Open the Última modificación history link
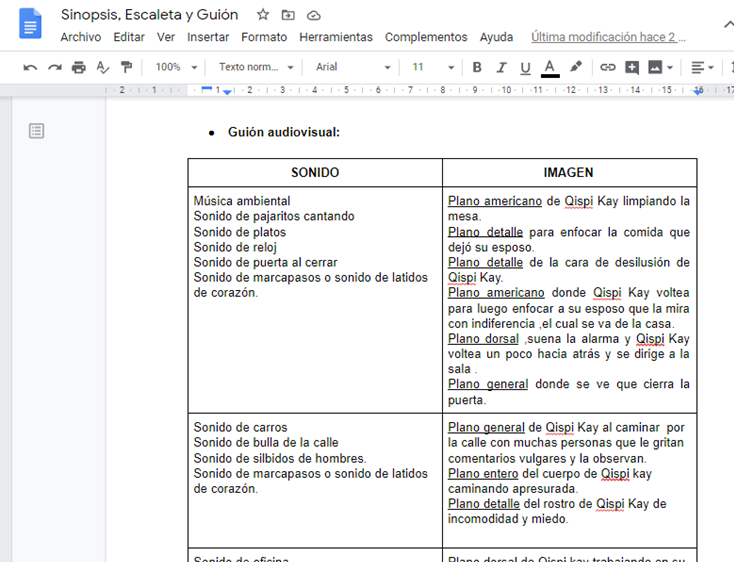 [608, 37]
